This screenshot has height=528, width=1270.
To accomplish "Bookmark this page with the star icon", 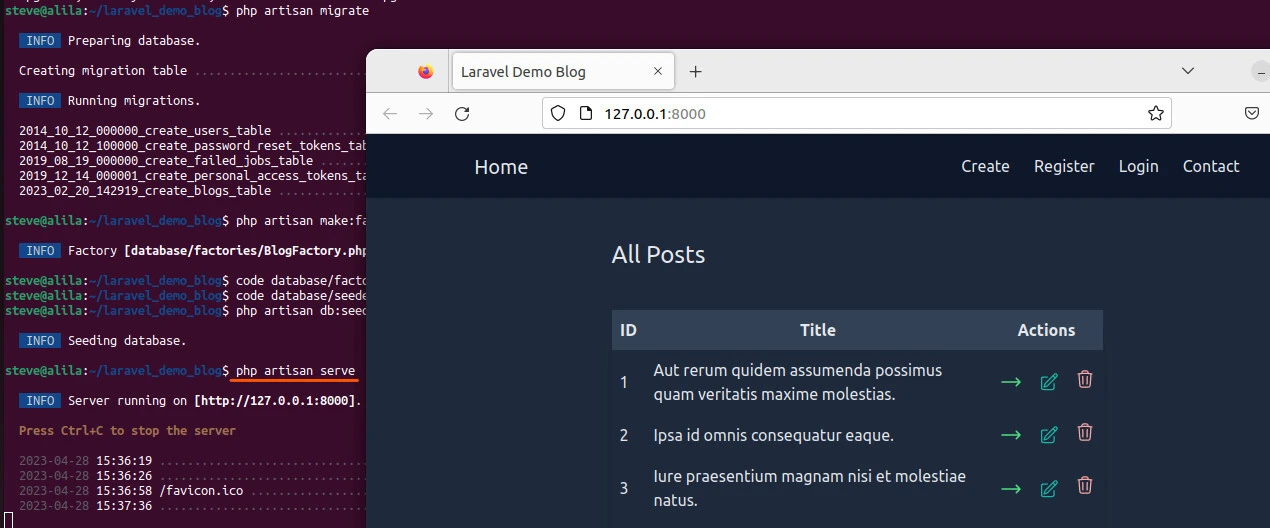I will (x=1156, y=114).
